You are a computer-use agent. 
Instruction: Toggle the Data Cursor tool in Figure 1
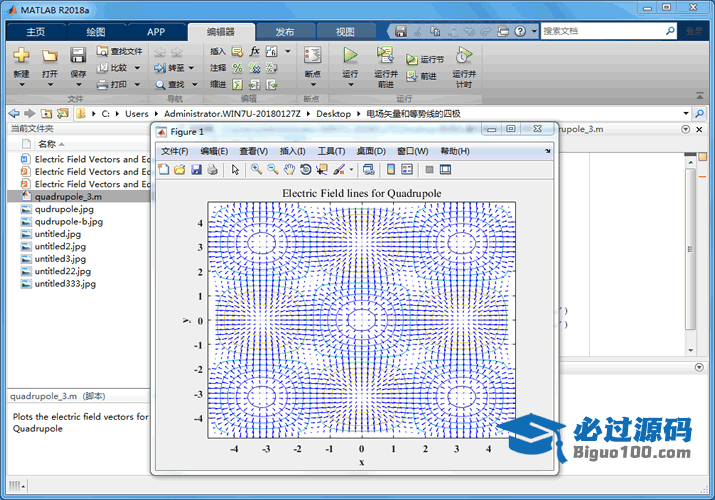(x=322, y=170)
